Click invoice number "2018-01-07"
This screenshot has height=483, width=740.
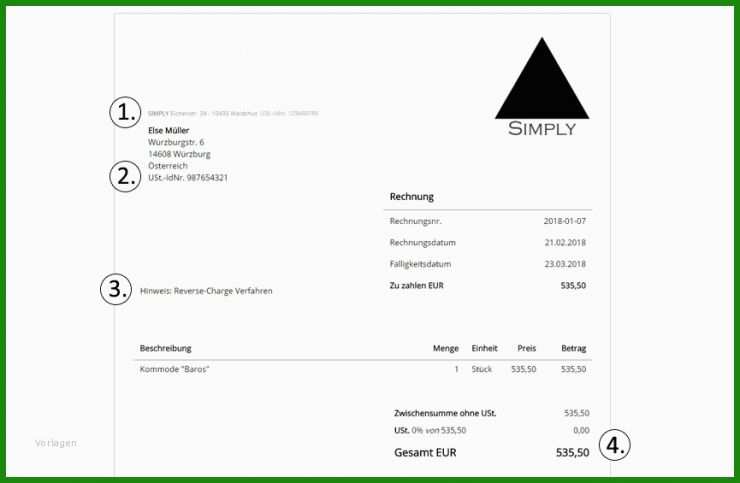pyautogui.click(x=564, y=221)
